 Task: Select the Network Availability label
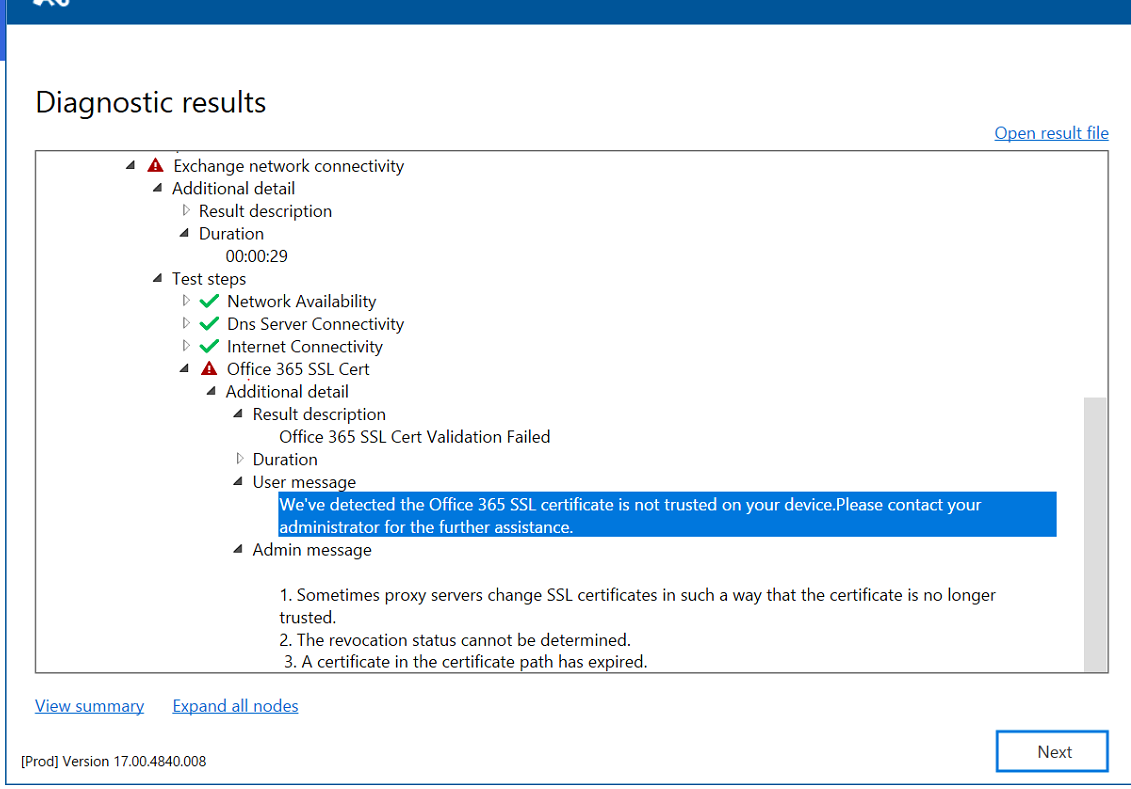pos(302,301)
